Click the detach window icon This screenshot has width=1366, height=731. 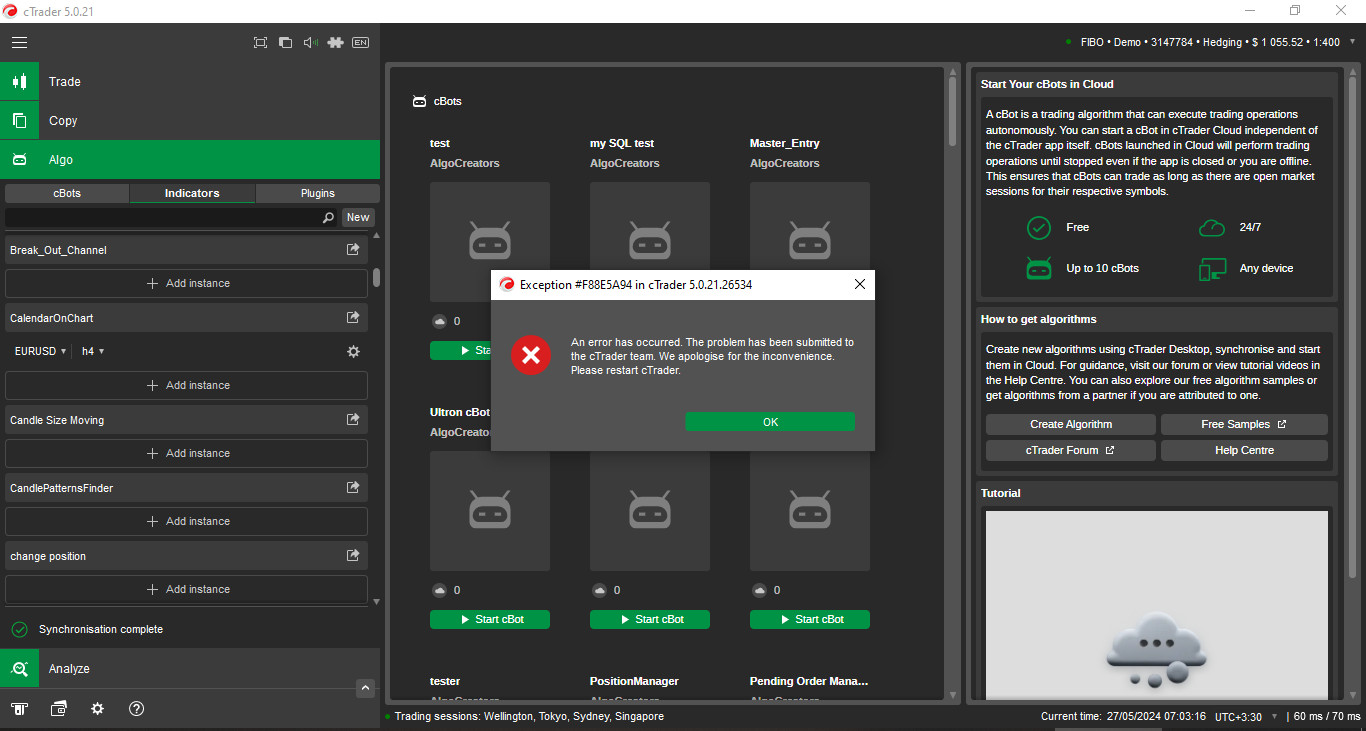(x=285, y=42)
